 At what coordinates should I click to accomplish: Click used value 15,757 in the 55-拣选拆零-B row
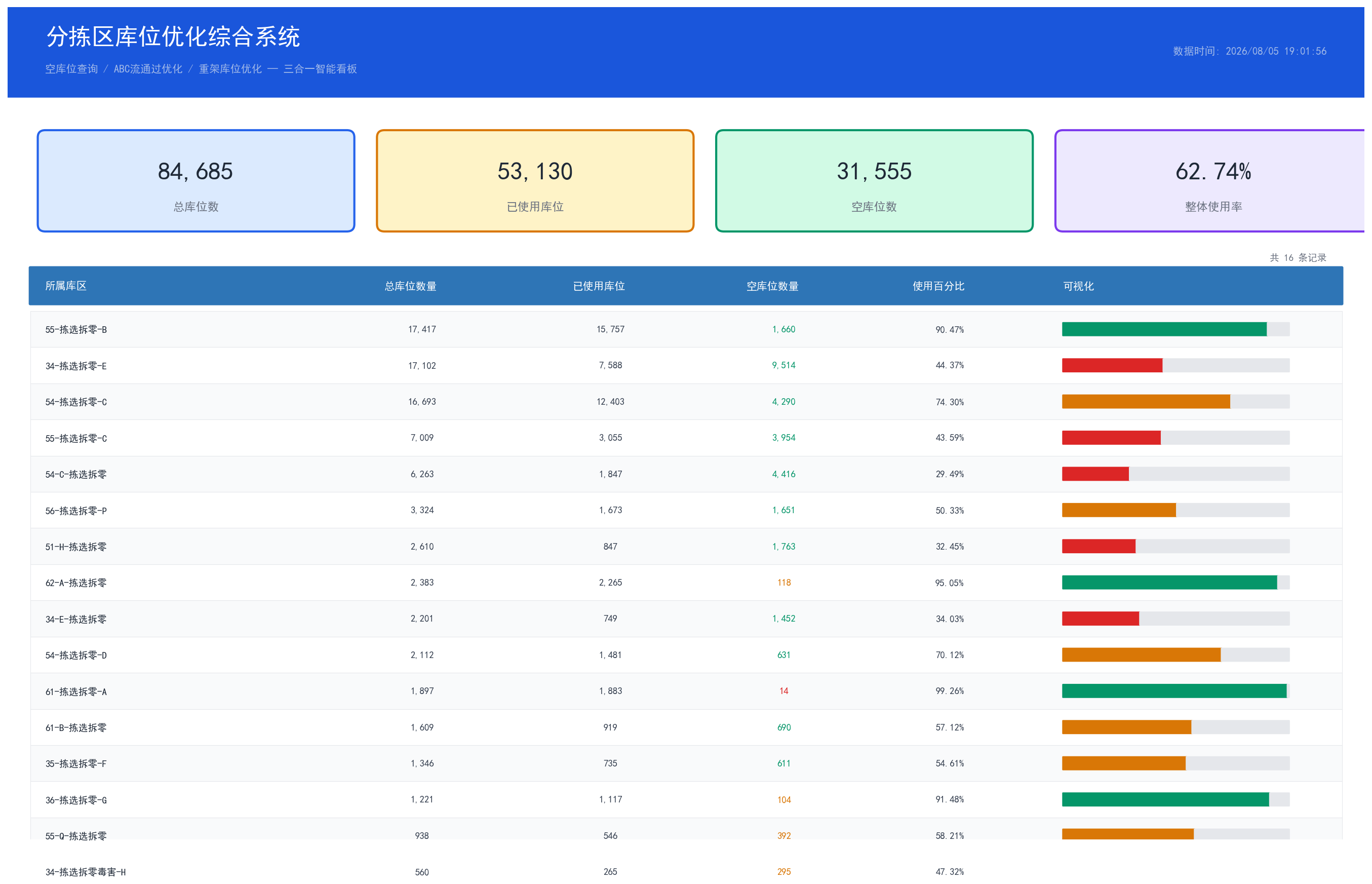610,329
